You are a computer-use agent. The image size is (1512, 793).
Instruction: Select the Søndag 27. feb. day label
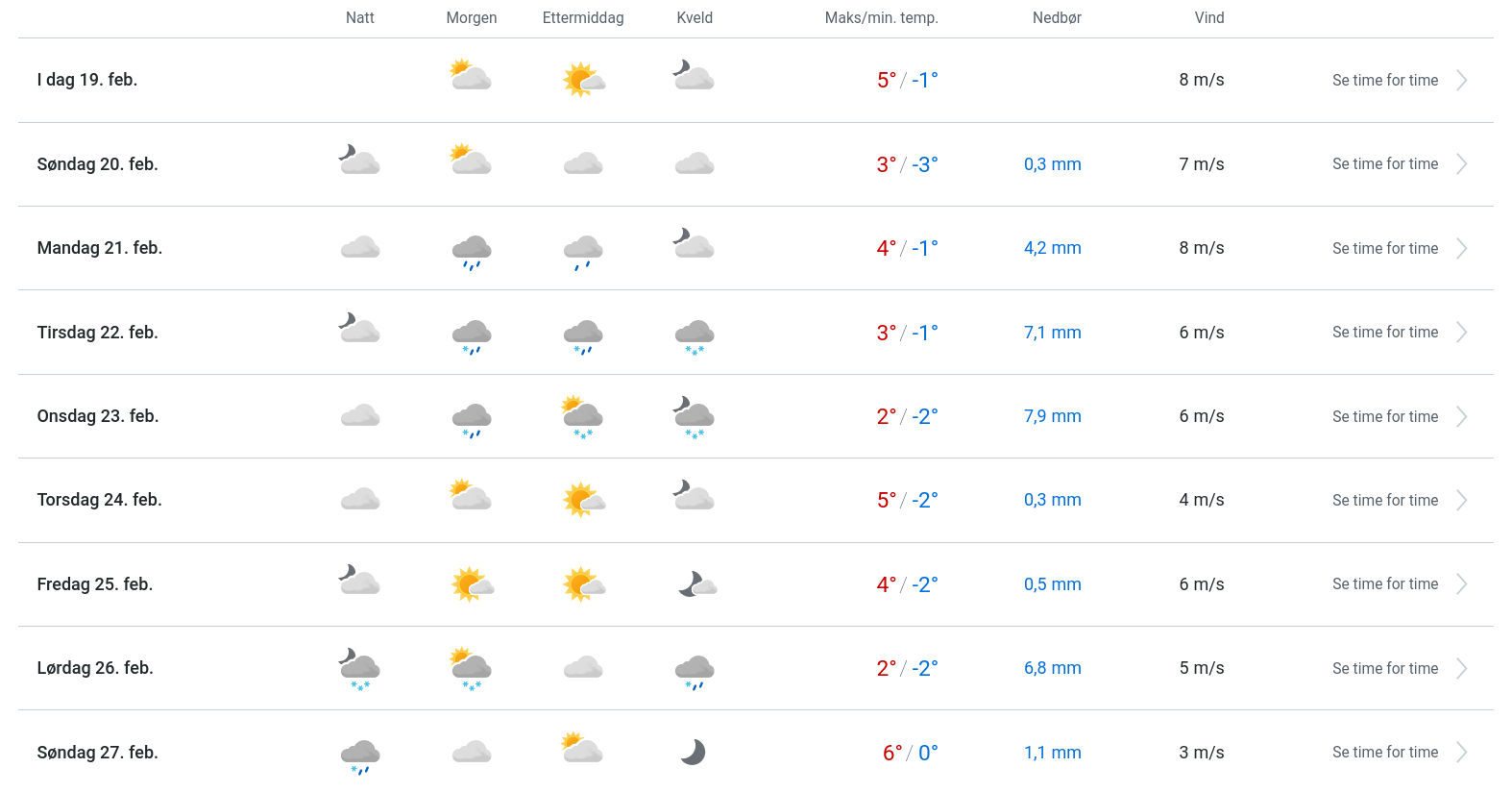(98, 753)
